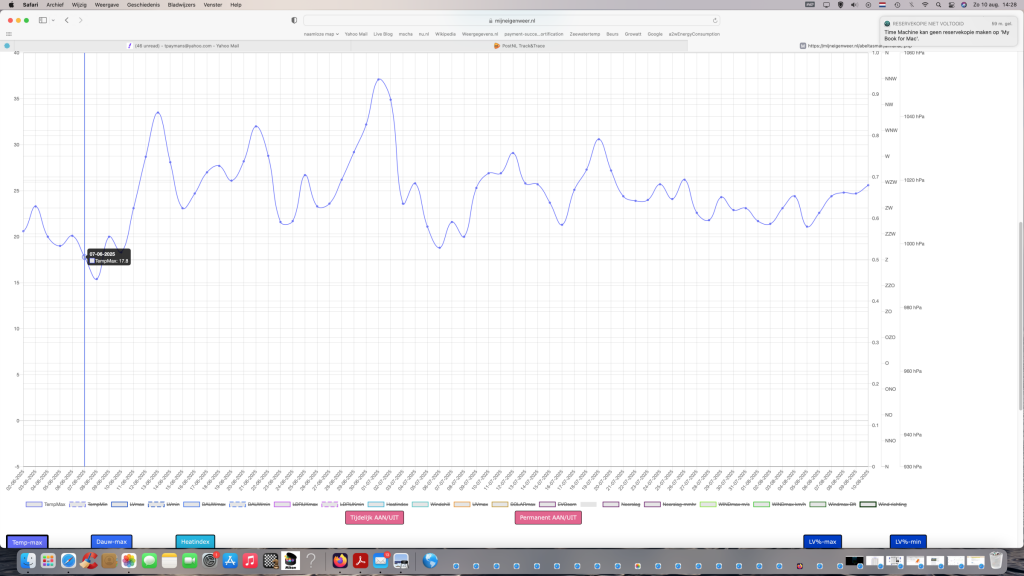Switch to the PostNL Track&Trace tab
This screenshot has height=576, width=1024.
coord(519,46)
